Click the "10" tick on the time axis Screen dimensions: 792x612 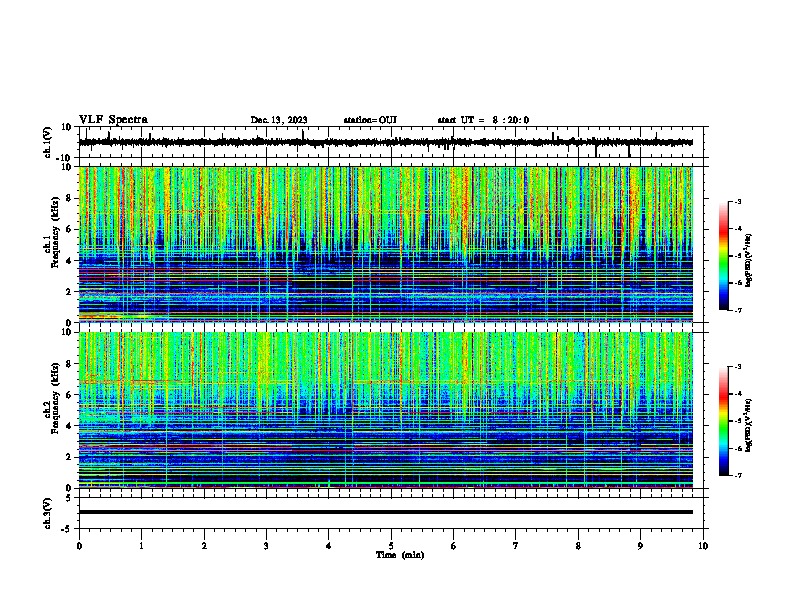[703, 546]
